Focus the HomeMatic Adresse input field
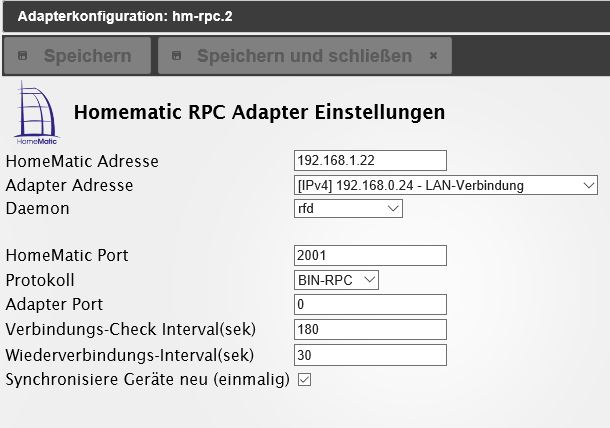This screenshot has width=610, height=428. [x=370, y=161]
